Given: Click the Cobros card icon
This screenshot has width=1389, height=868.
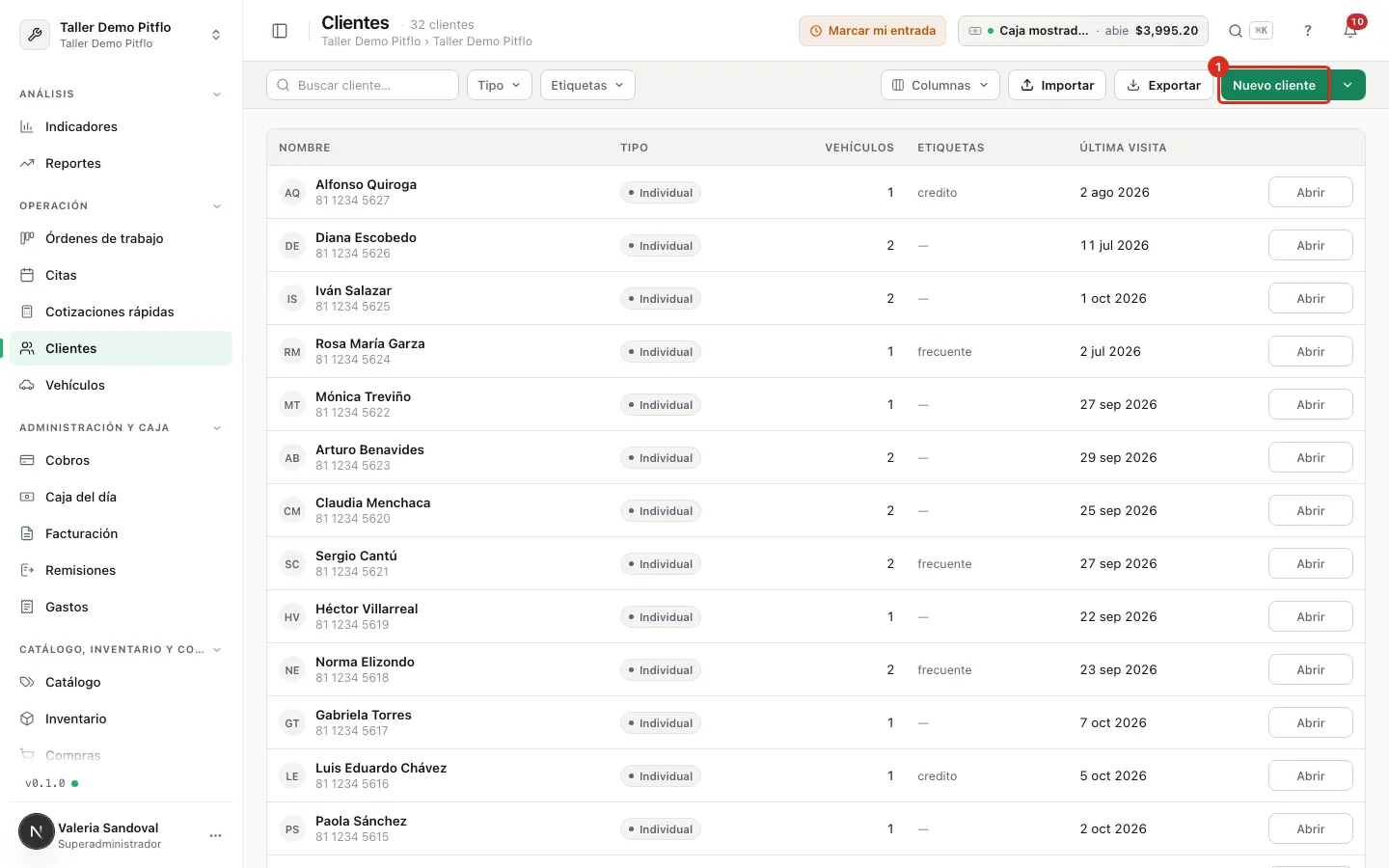Looking at the screenshot, I should [27, 460].
